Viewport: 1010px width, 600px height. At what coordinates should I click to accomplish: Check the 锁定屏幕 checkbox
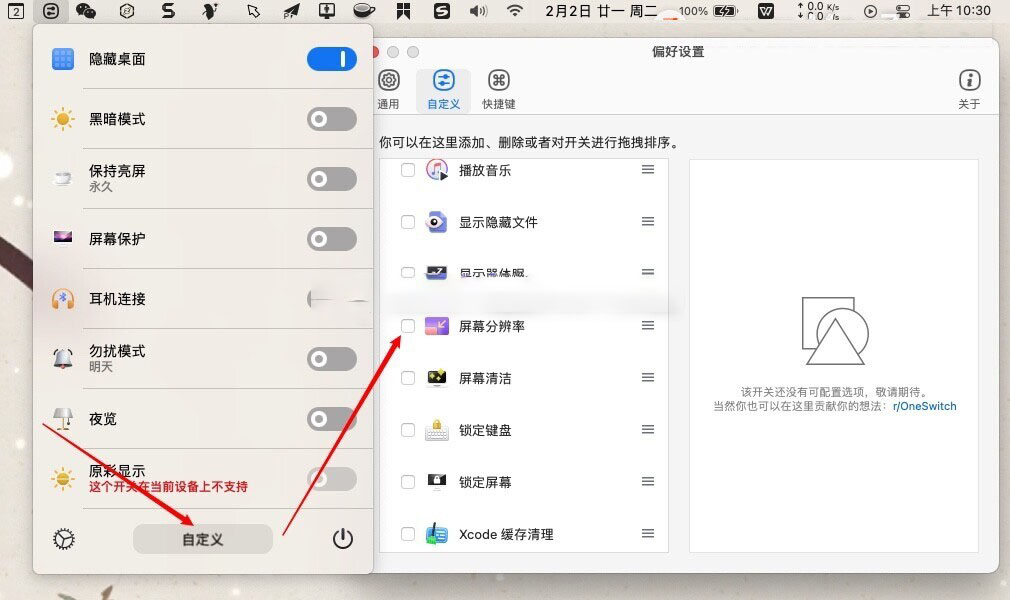(407, 482)
